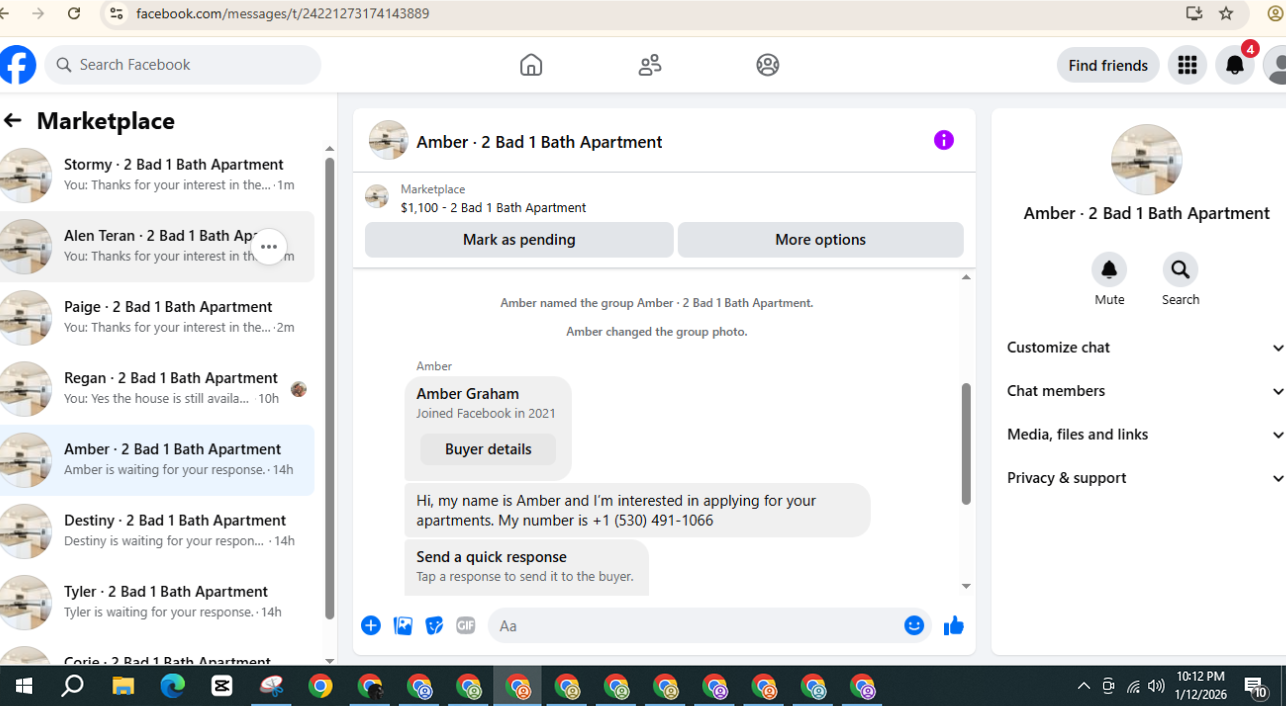This screenshot has height=706, width=1286.
Task: Search within the Amber conversation
Action: point(1180,270)
